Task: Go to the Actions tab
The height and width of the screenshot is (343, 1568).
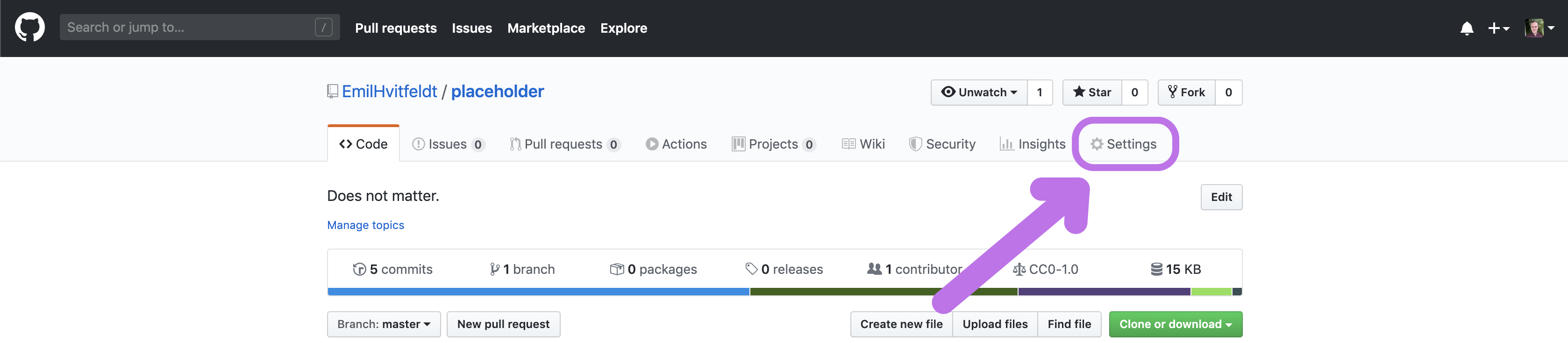Action: point(676,144)
